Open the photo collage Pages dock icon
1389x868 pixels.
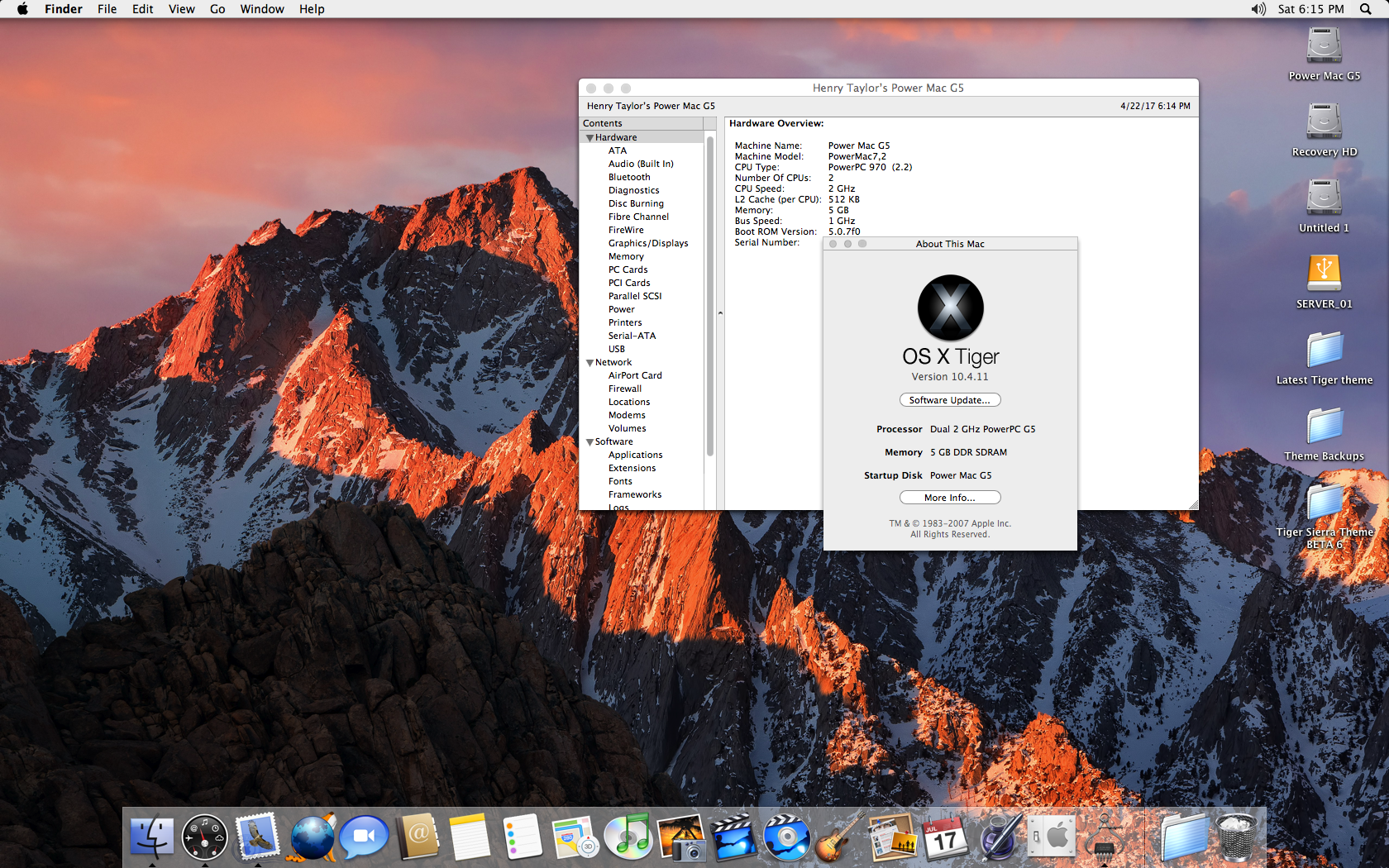(x=892, y=837)
